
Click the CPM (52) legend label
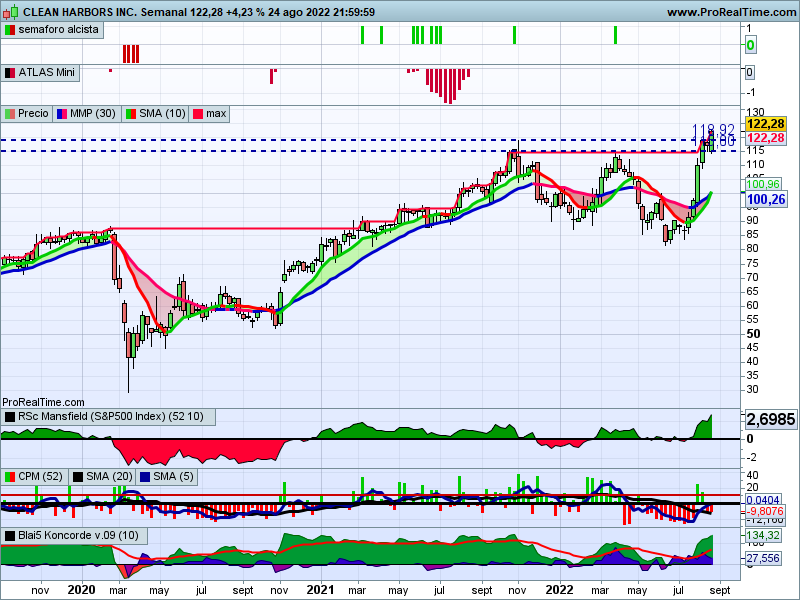click(34, 477)
